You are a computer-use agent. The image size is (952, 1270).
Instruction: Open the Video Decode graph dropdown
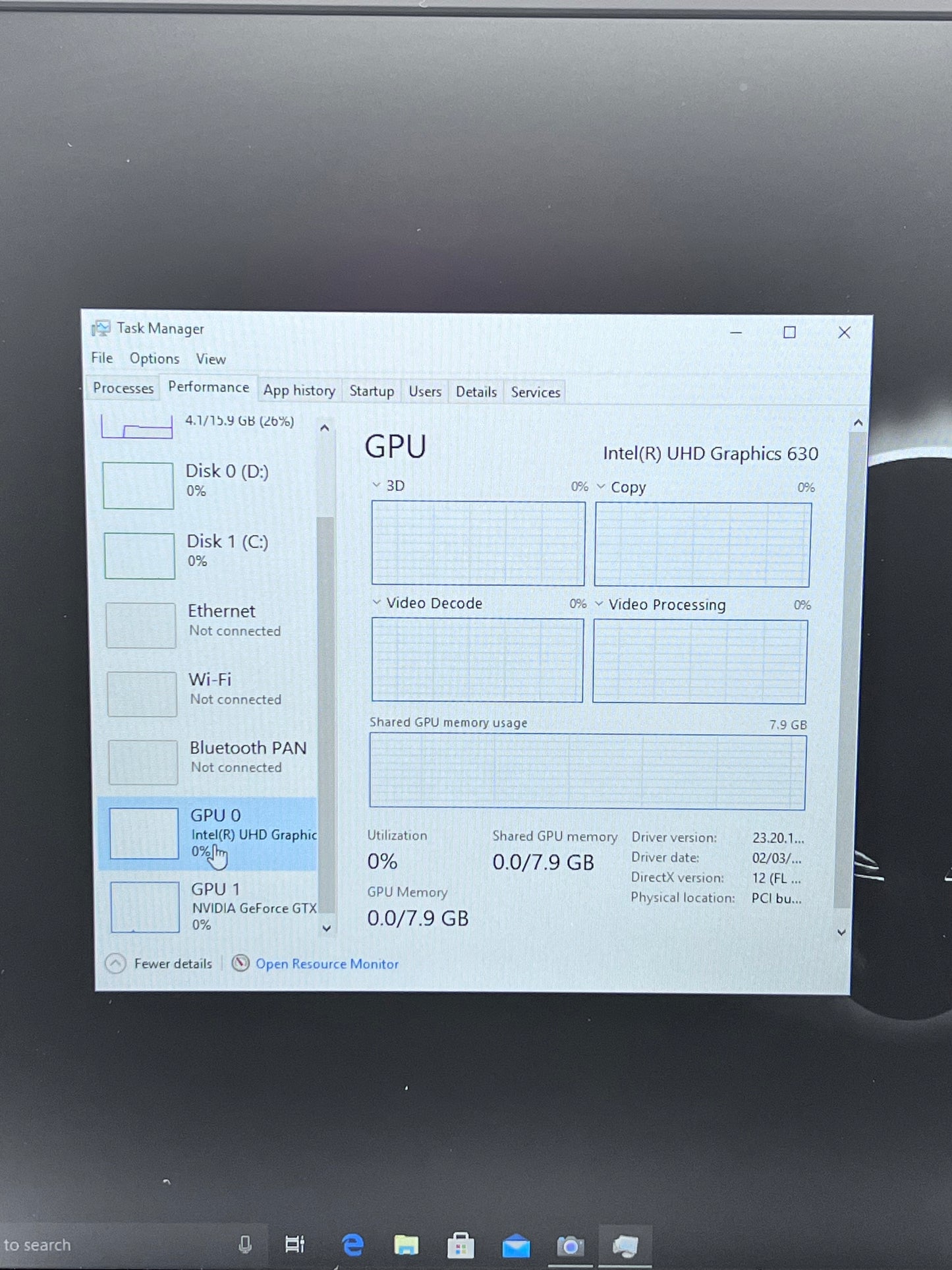pos(377,602)
